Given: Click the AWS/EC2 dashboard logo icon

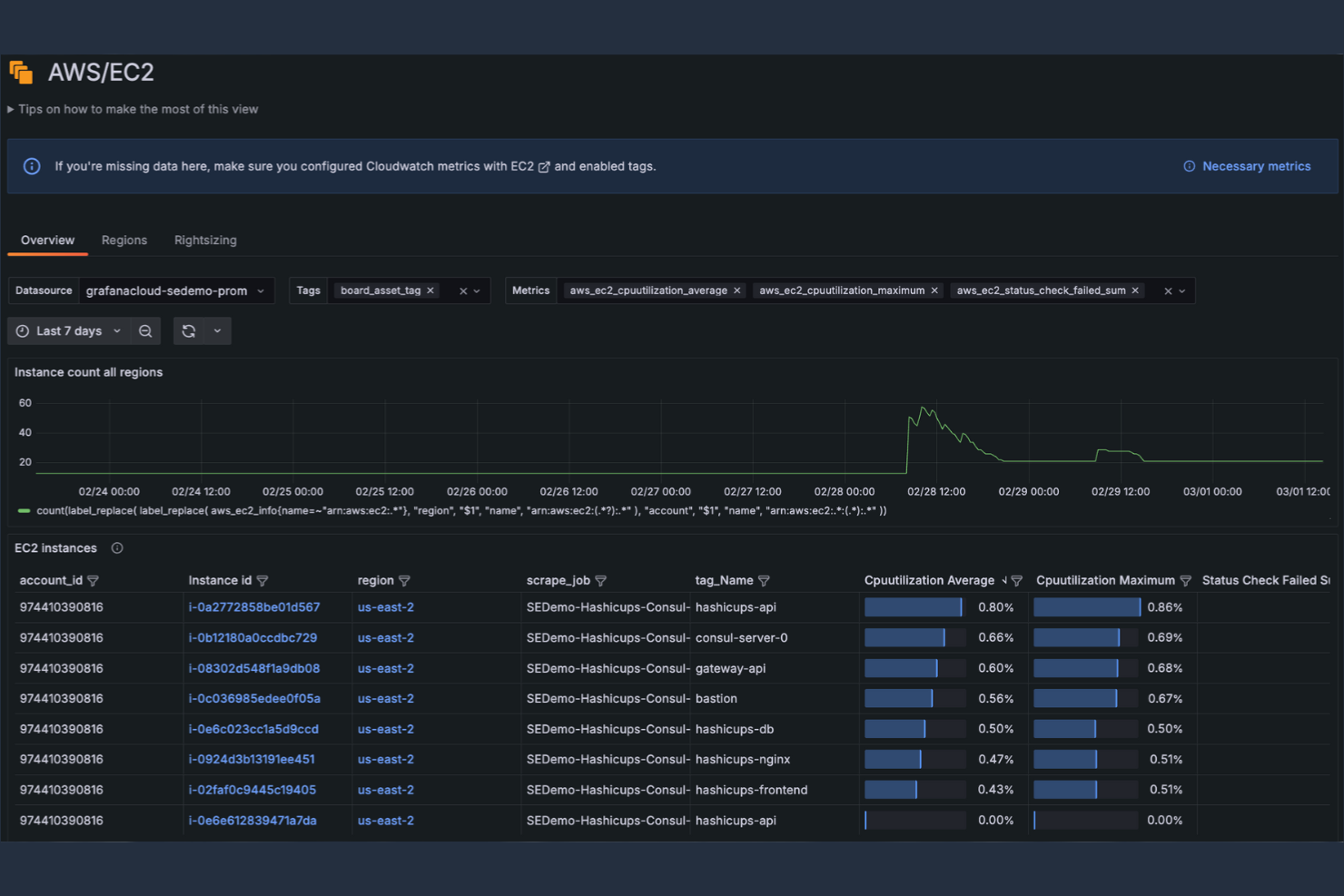Looking at the screenshot, I should tap(21, 72).
